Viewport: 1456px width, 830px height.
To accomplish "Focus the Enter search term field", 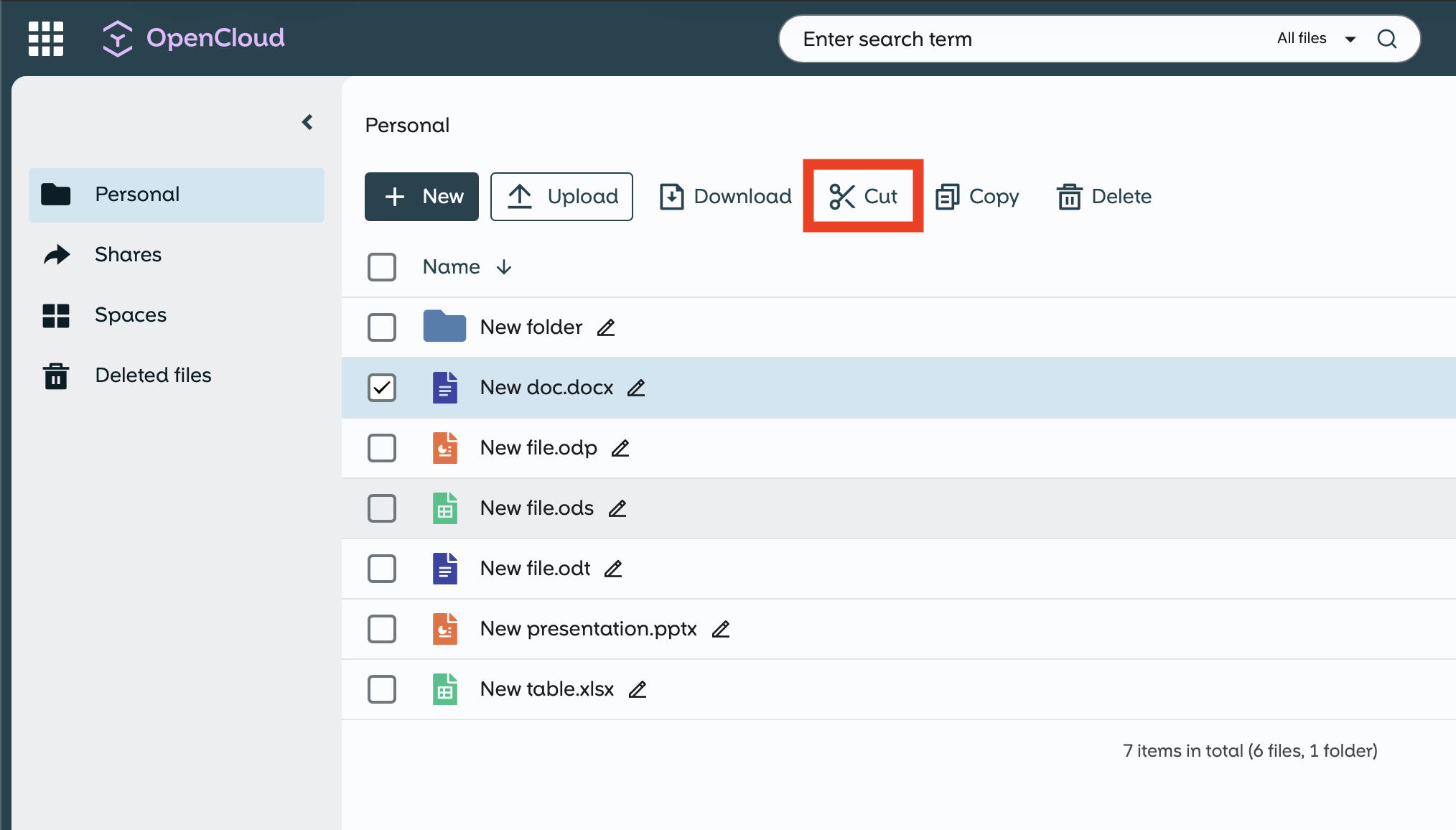I will 1005,39.
